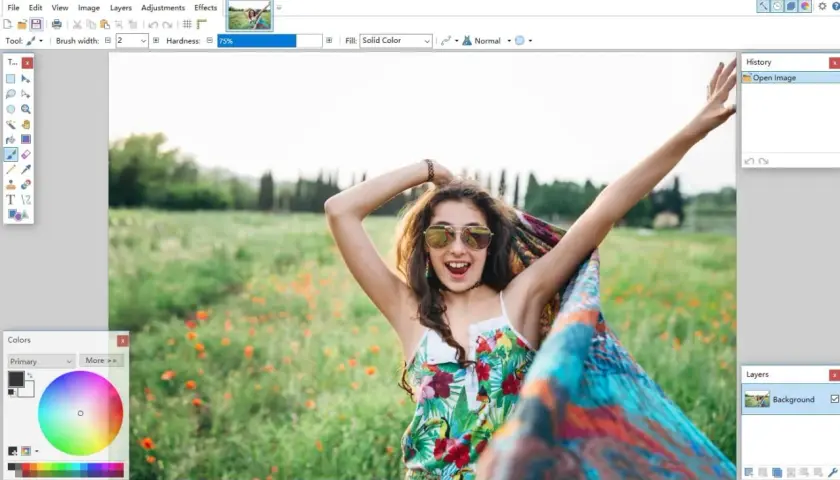
Task: Open the Primary color dropdown
Action: click(41, 361)
